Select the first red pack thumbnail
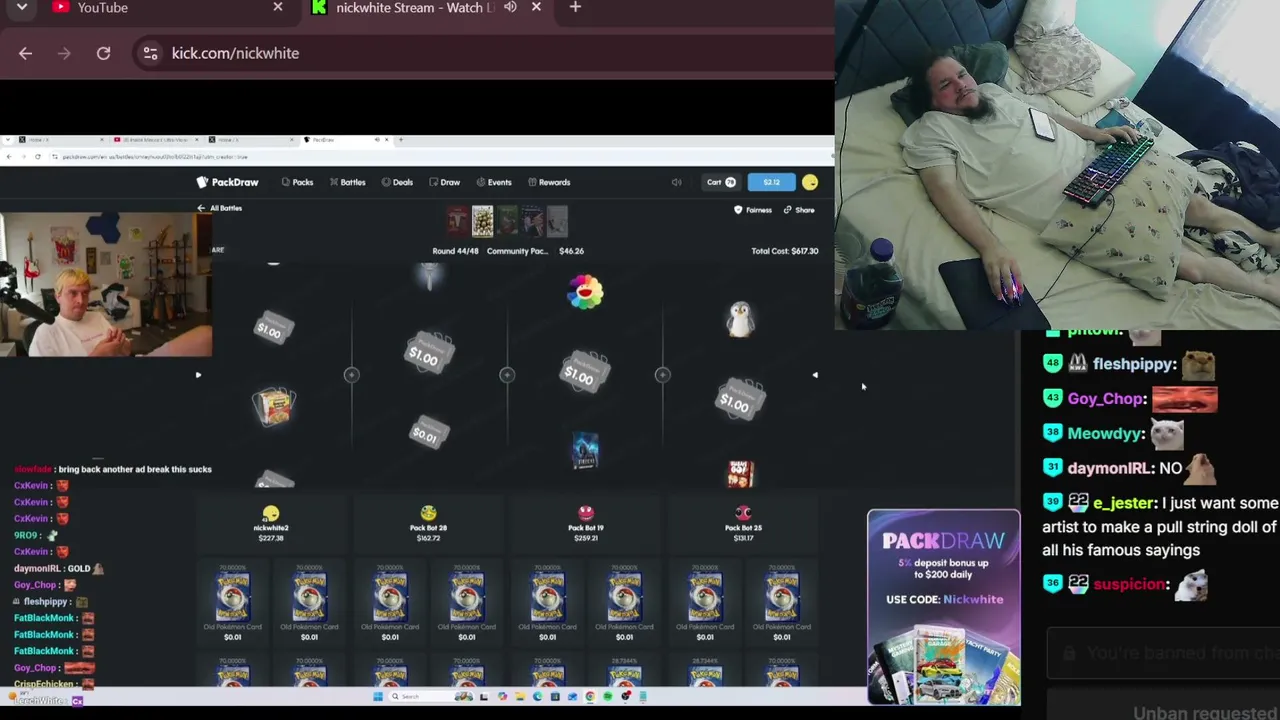The width and height of the screenshot is (1280, 720). 457,221
